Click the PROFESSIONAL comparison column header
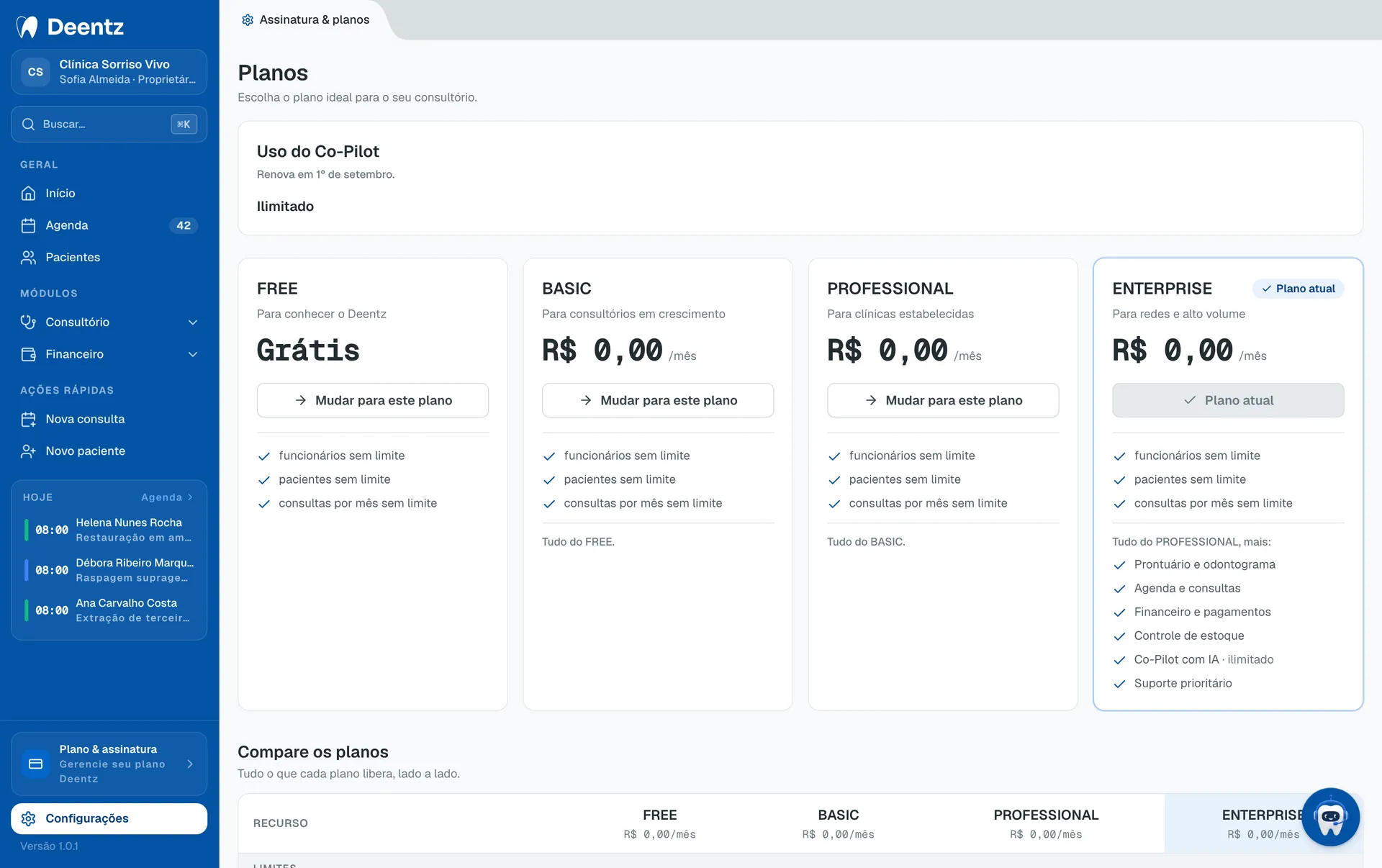Image resolution: width=1382 pixels, height=868 pixels. (1046, 823)
